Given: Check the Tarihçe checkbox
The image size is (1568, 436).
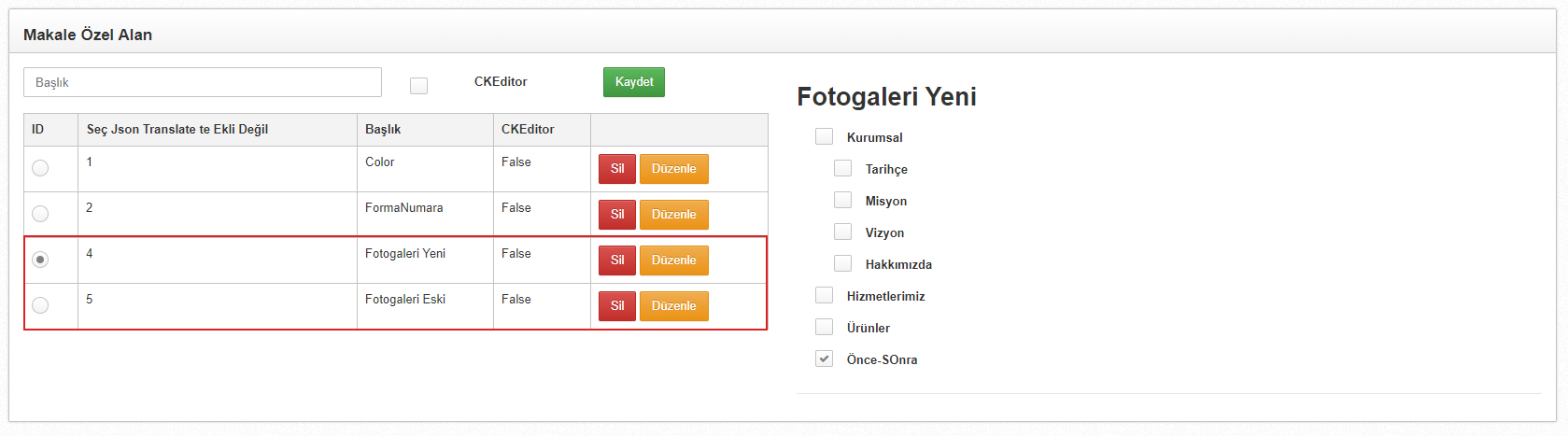Looking at the screenshot, I should pyautogui.click(x=842, y=168).
